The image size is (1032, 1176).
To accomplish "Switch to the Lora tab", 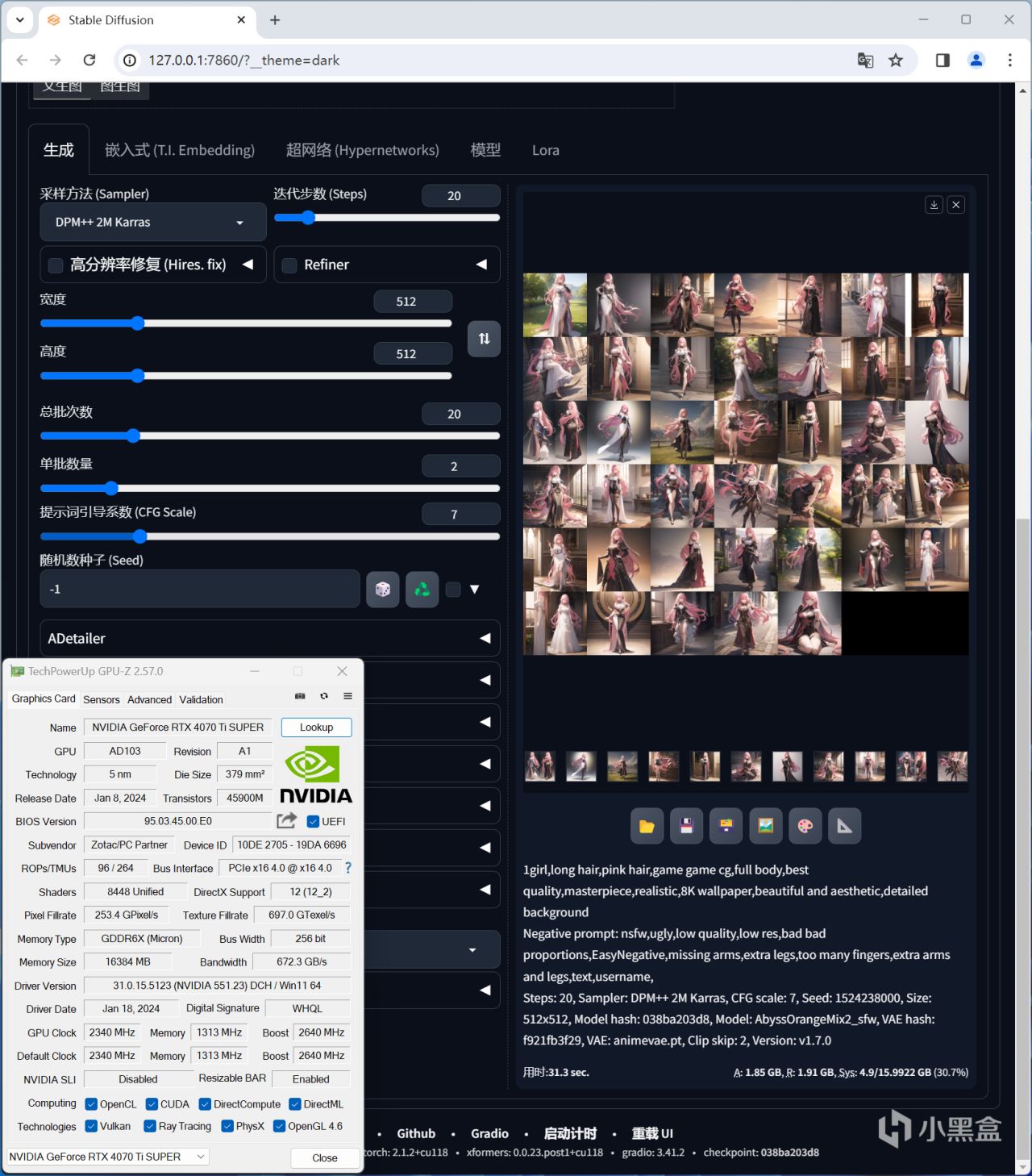I will (546, 150).
